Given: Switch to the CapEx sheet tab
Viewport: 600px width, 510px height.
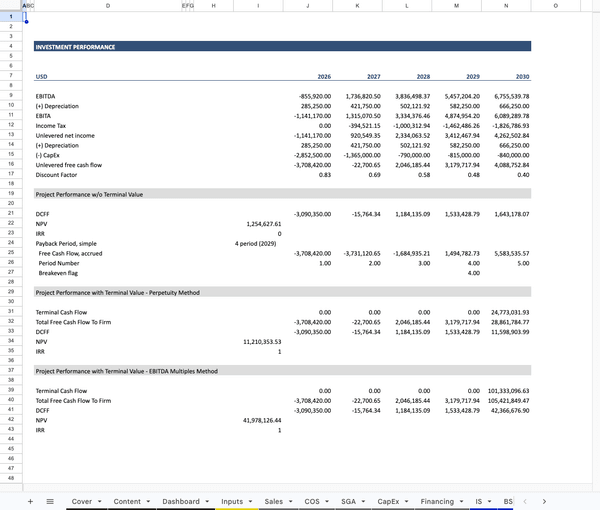Looking at the screenshot, I should tap(388, 500).
